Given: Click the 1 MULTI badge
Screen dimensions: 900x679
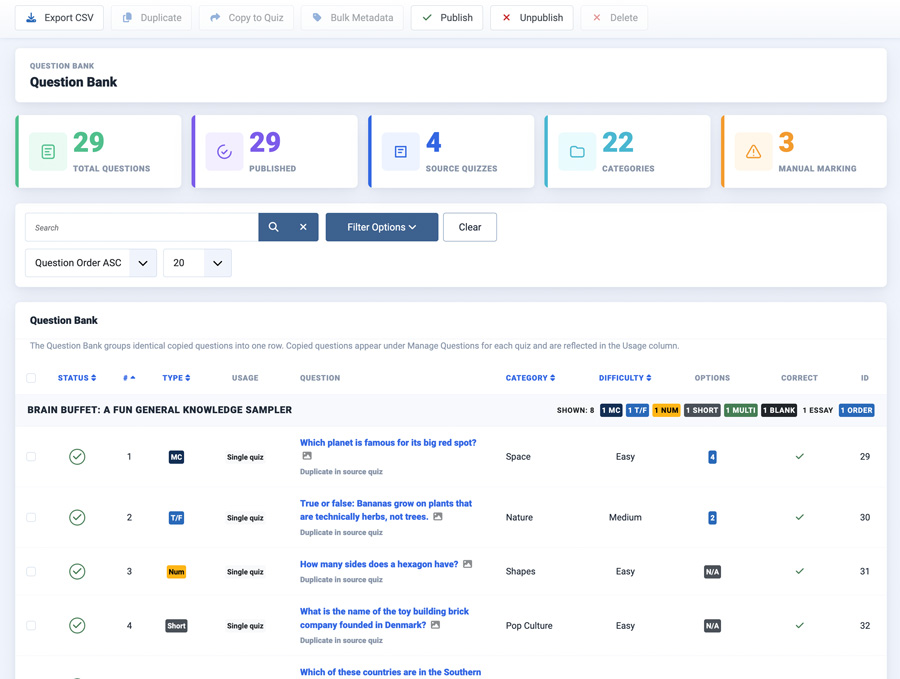Looking at the screenshot, I should tap(740, 410).
